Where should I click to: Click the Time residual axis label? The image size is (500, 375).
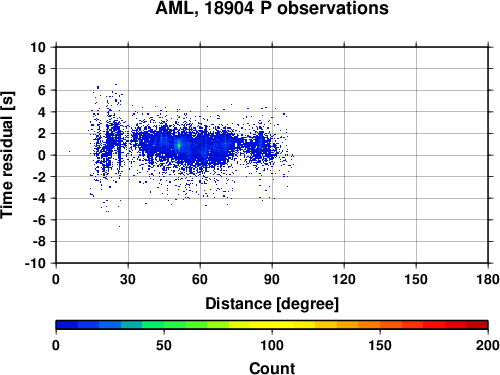7,155
